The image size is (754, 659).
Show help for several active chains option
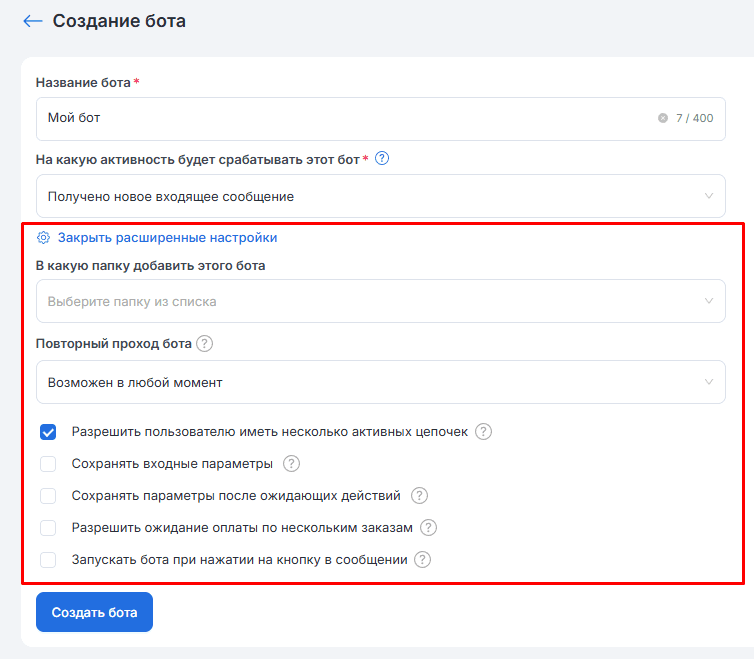483,431
